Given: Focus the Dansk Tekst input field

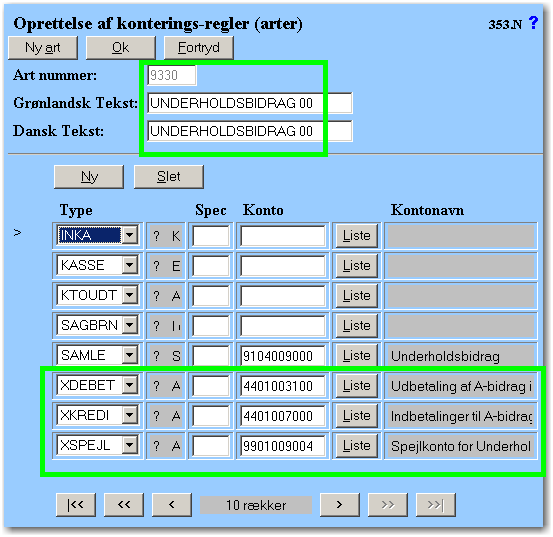Looking at the screenshot, I should 250,131.
